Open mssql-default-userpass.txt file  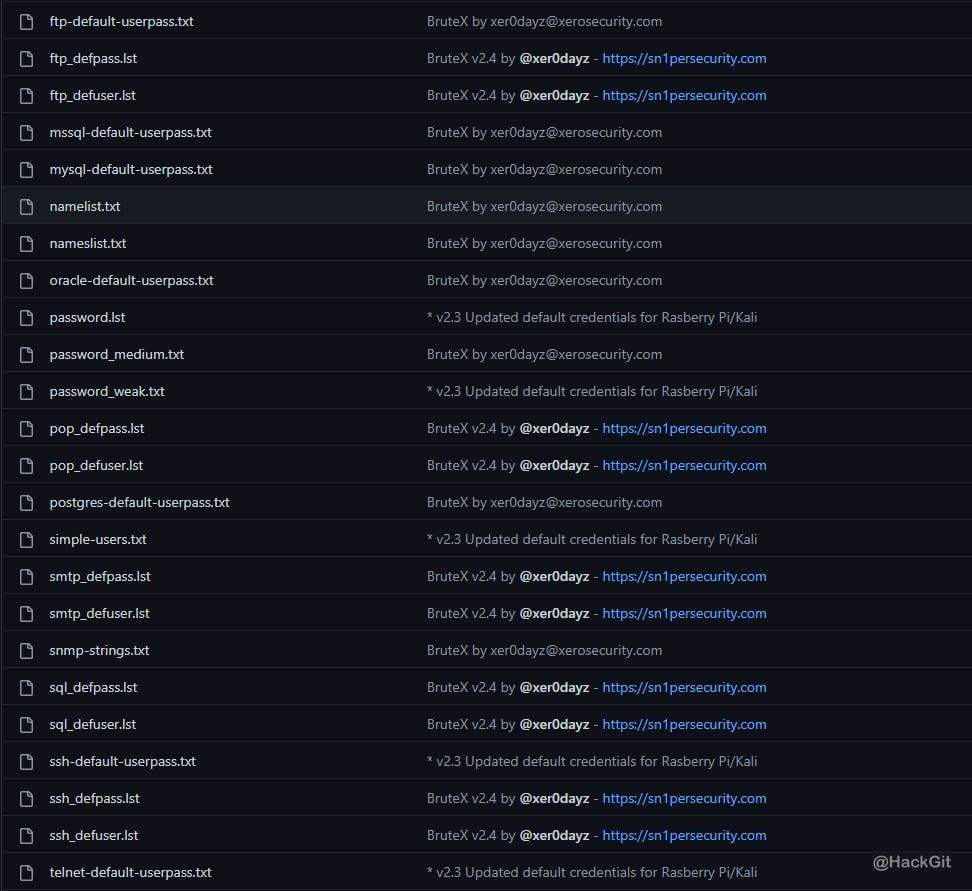130,132
